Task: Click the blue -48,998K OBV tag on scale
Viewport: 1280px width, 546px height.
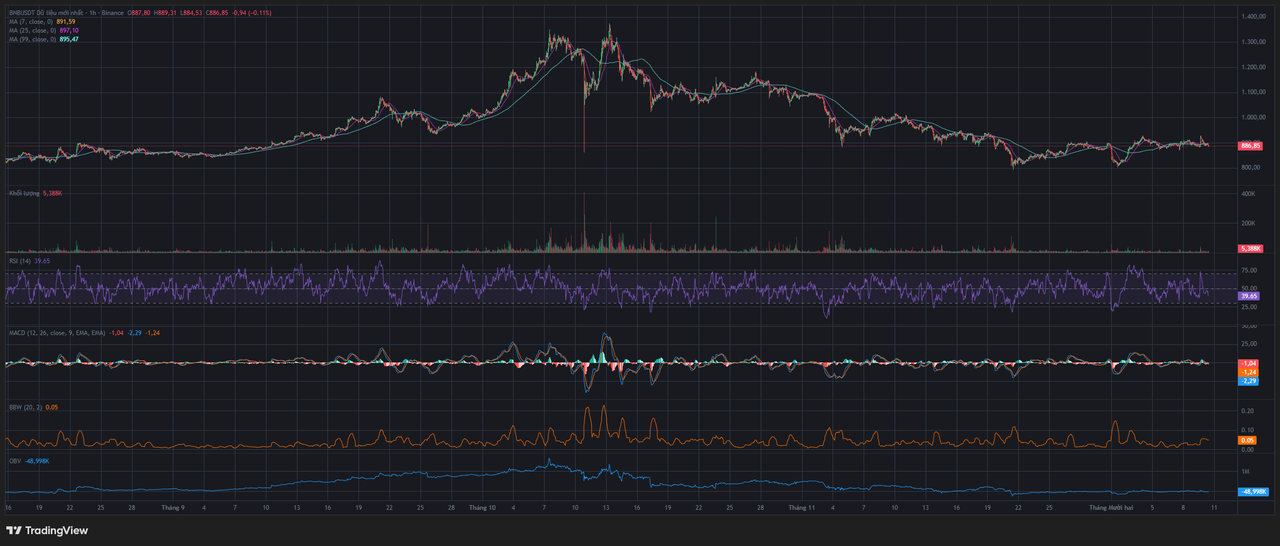Action: coord(1253,492)
